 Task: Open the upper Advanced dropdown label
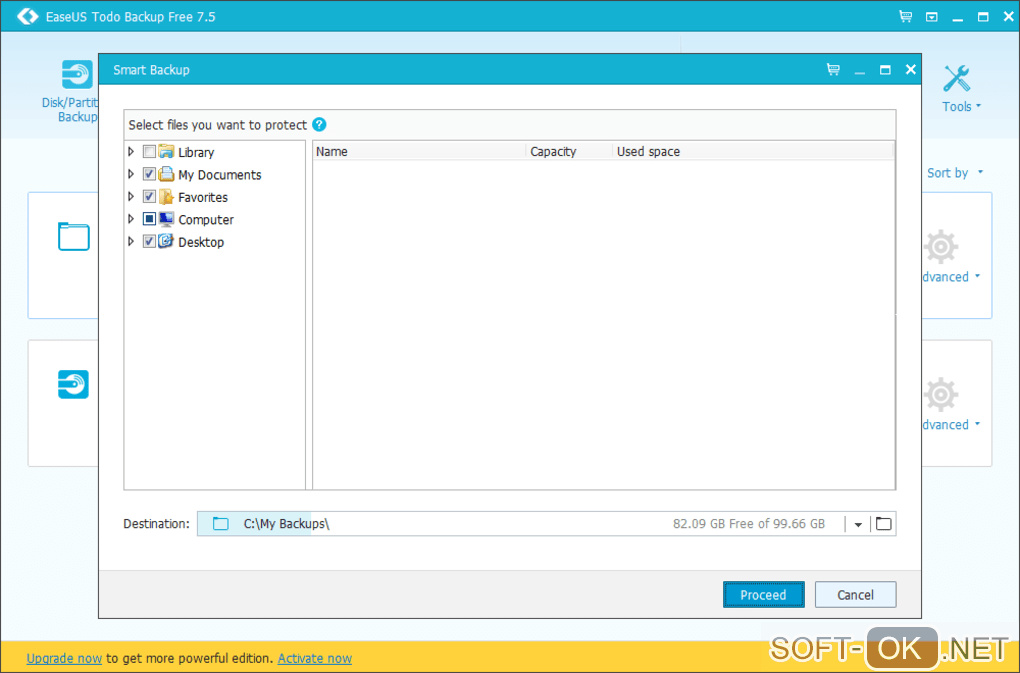point(950,277)
